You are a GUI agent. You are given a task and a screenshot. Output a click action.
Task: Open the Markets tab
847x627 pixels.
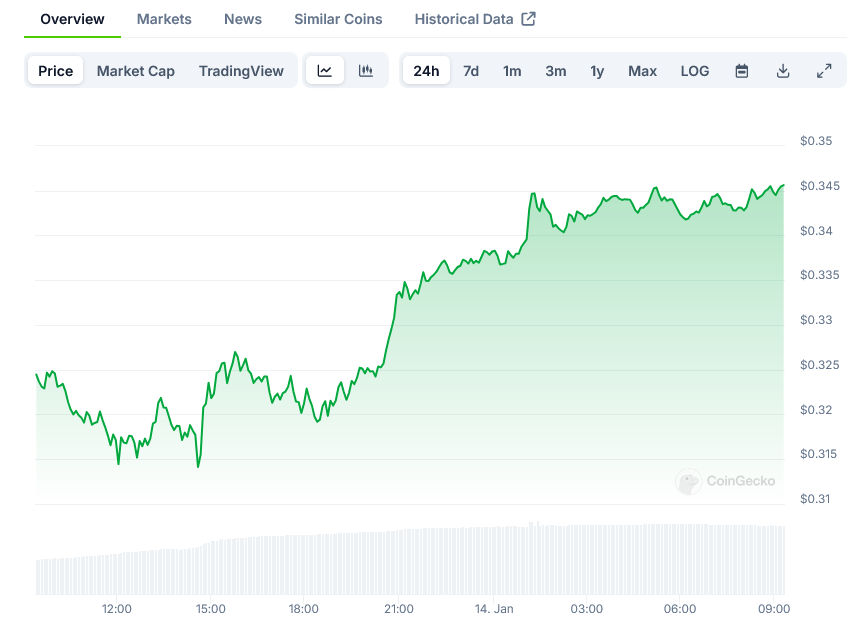(164, 19)
